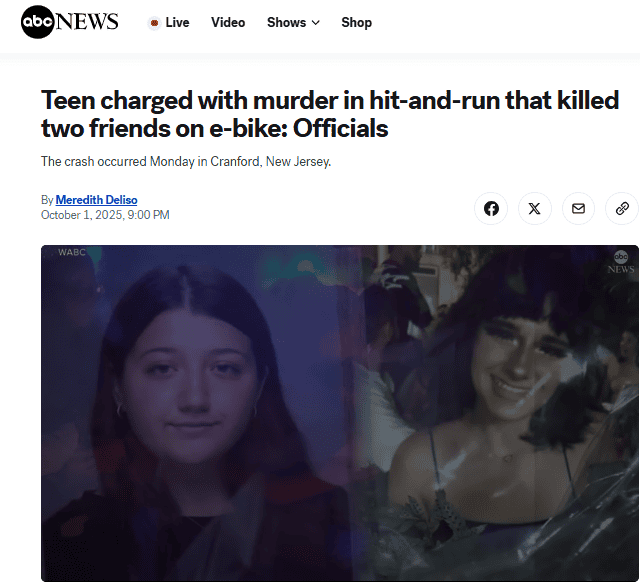640x582 pixels.
Task: Open the Shop menu item
Action: coord(356,22)
